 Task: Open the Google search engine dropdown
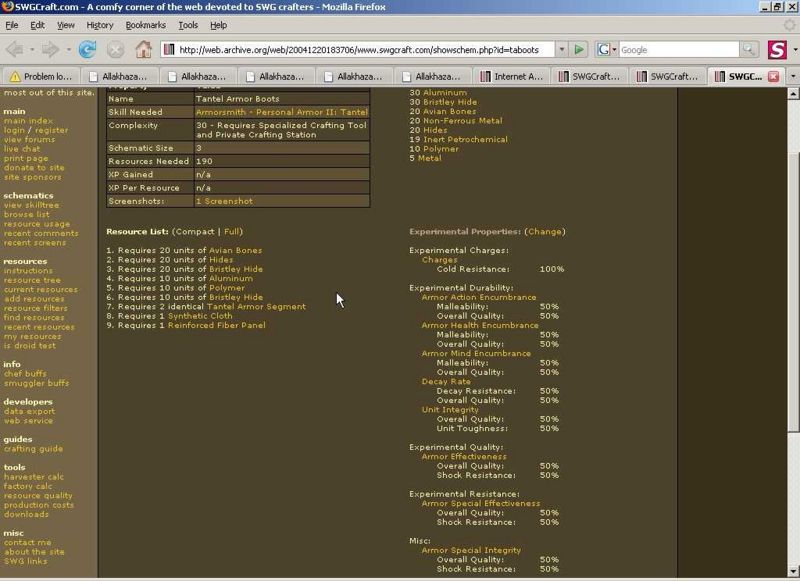[x=608, y=49]
